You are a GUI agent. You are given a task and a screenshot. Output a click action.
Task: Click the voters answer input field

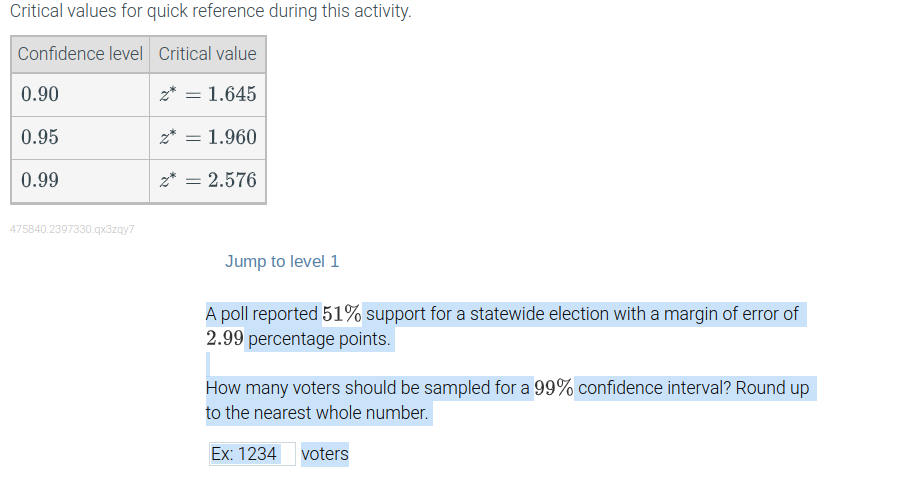coord(252,454)
